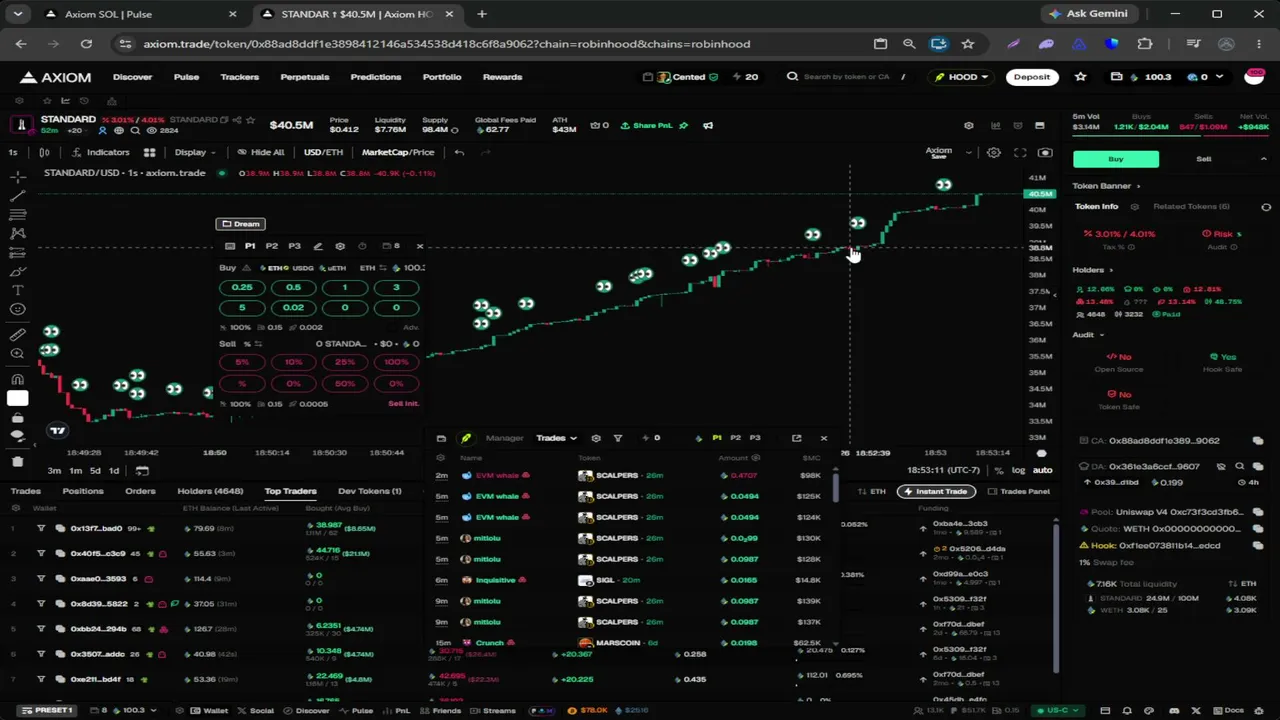Activate the chart zoom-in tool

coord(18,354)
